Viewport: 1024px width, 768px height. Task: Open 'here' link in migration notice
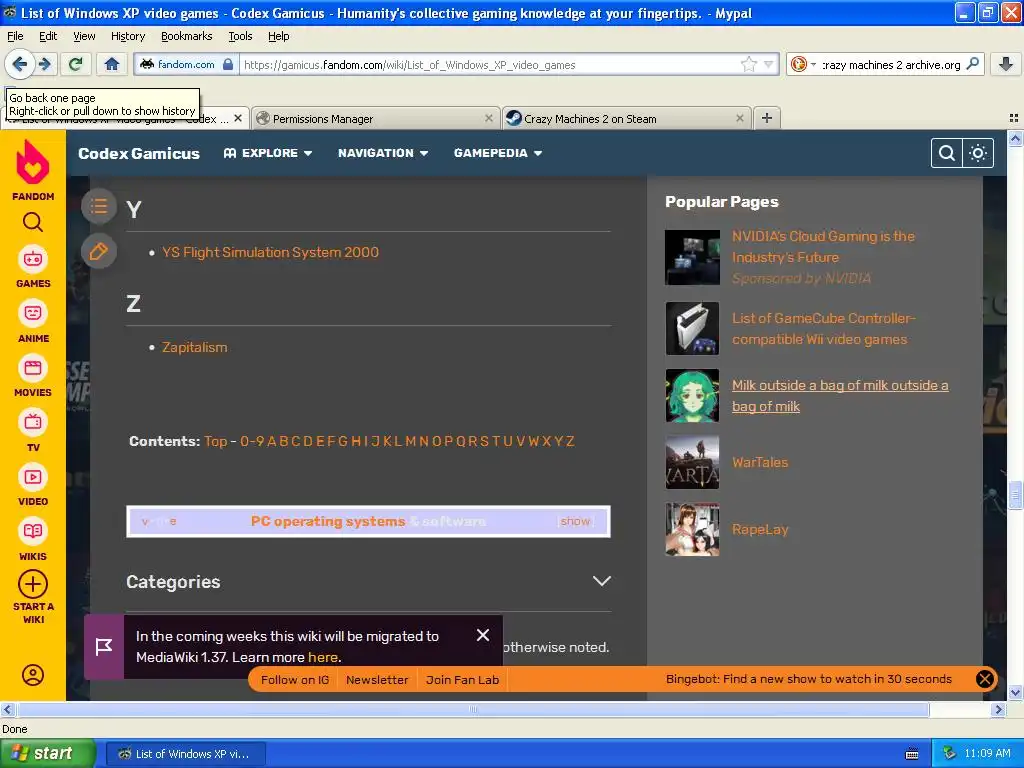click(x=323, y=657)
